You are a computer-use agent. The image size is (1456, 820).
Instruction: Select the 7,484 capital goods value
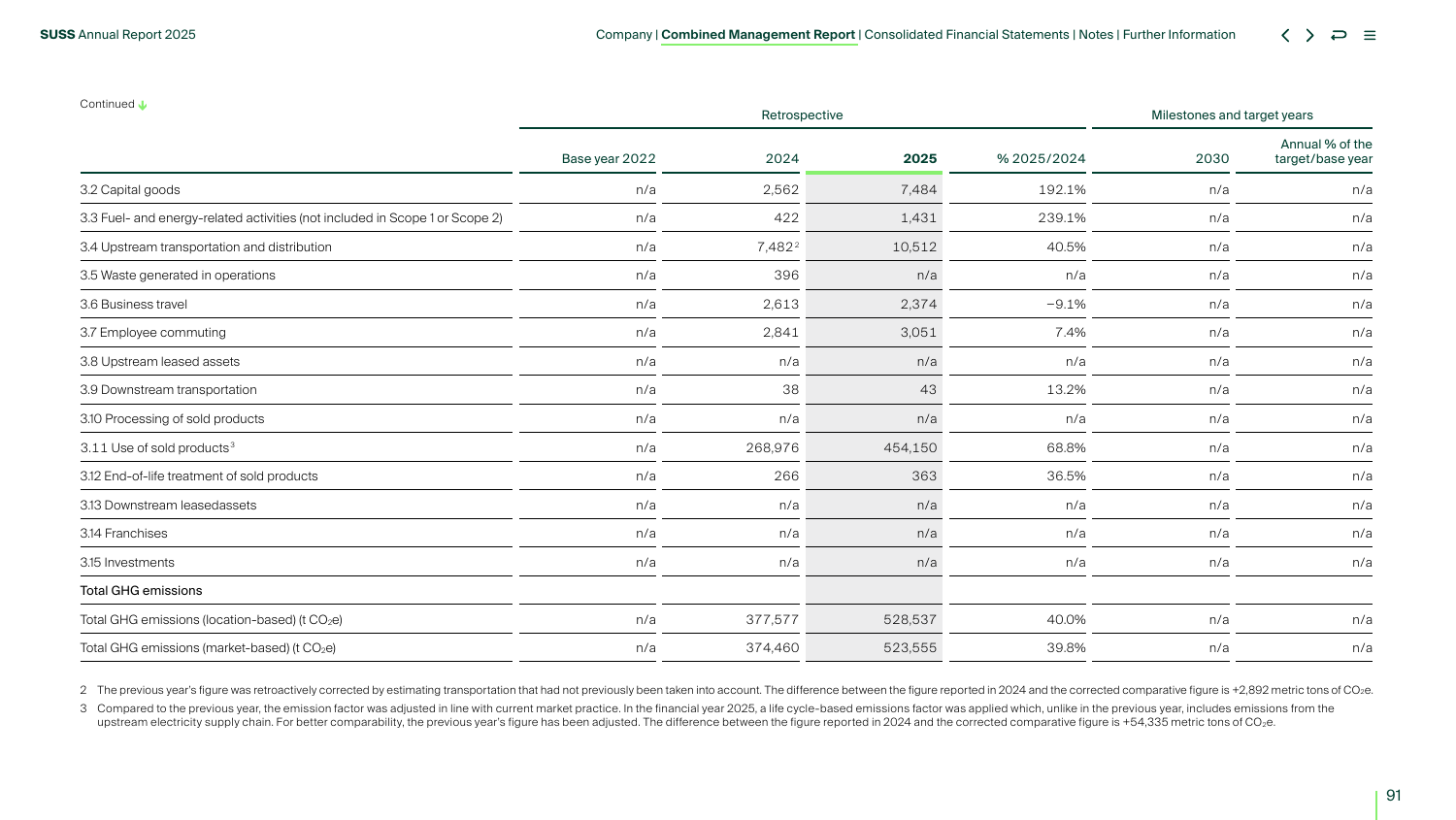tap(918, 190)
